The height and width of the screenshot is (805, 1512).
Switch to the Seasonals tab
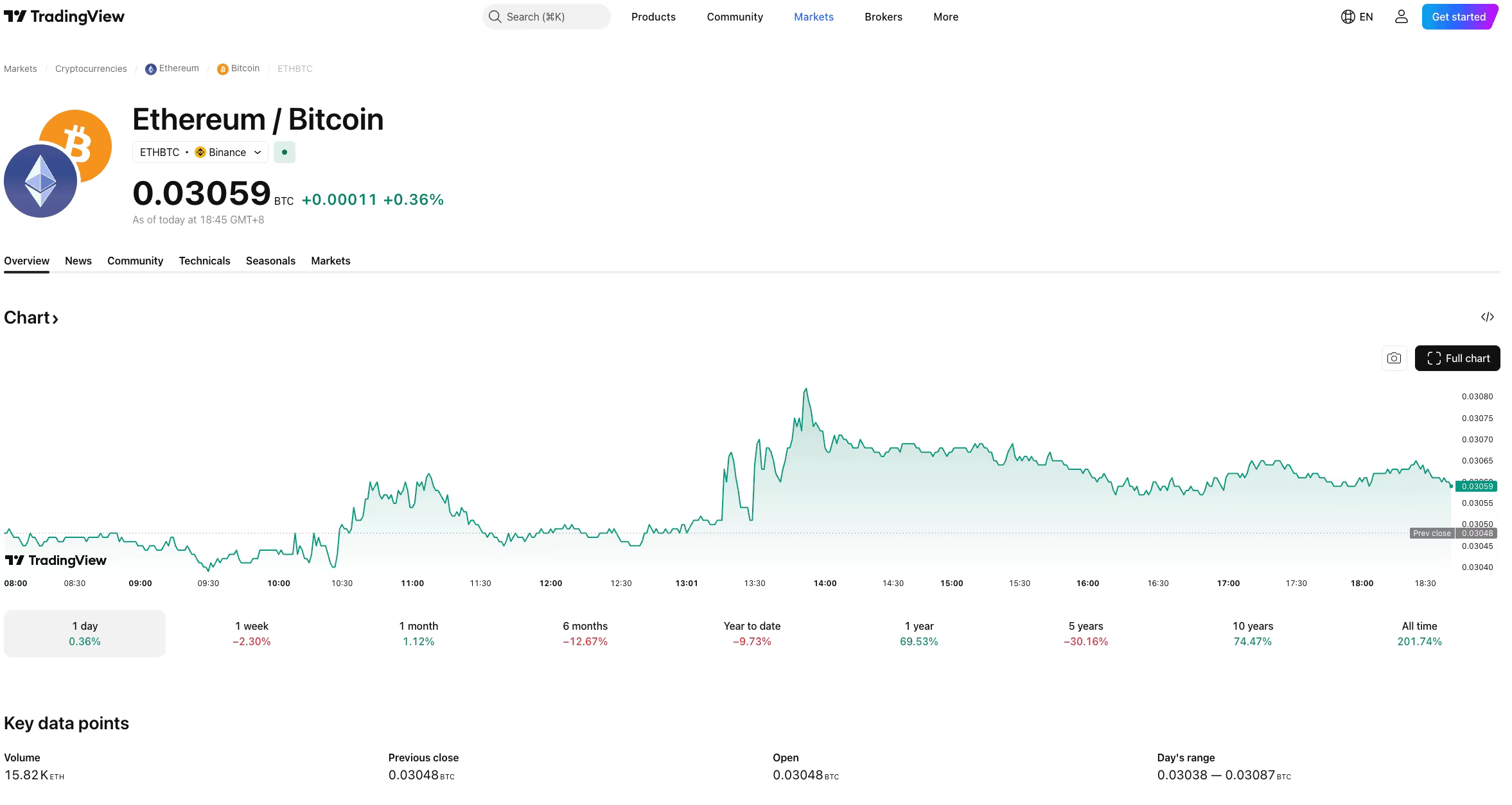tap(270, 261)
